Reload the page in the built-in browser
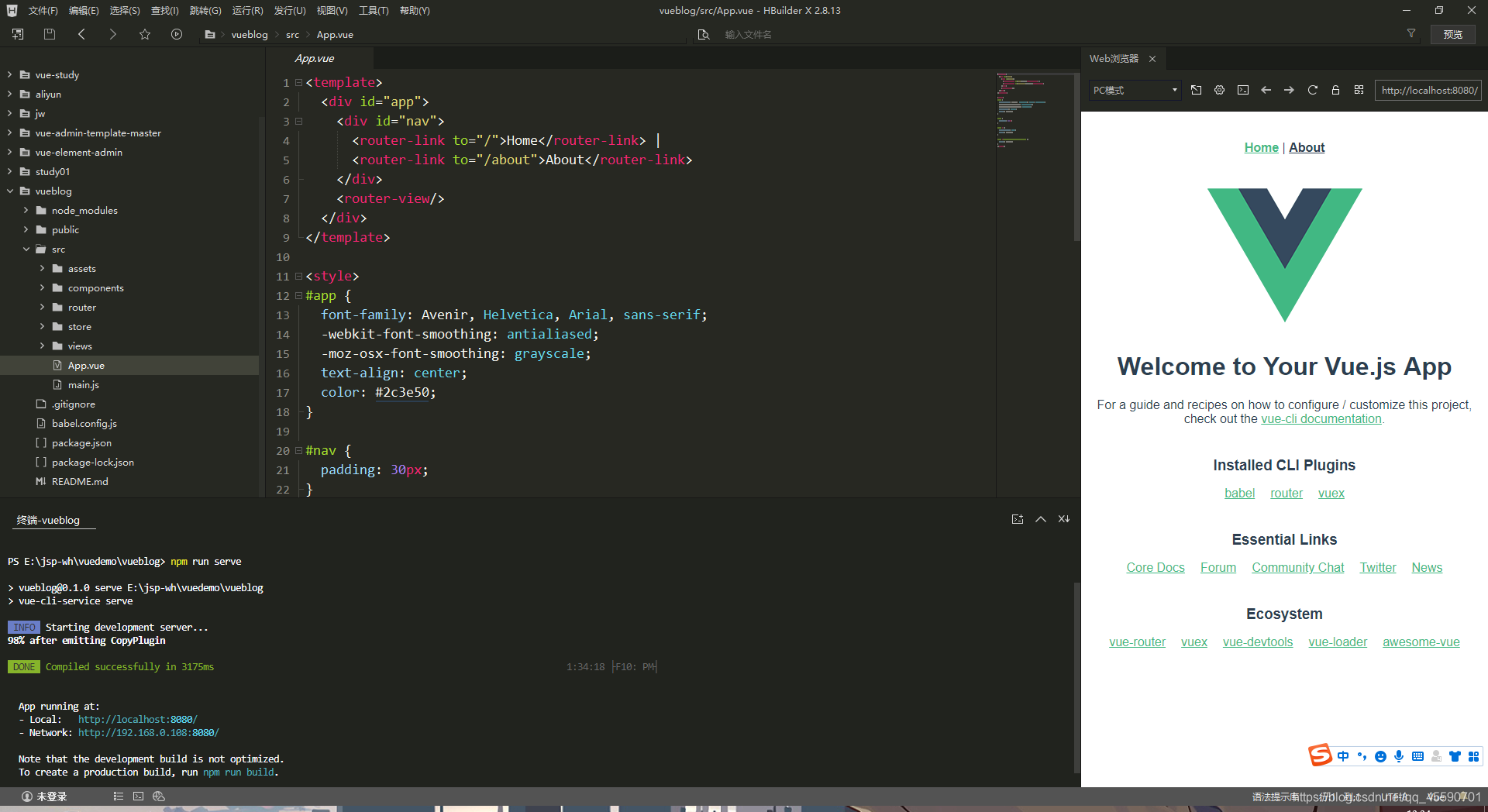This screenshot has height=812, width=1488. (x=1313, y=90)
